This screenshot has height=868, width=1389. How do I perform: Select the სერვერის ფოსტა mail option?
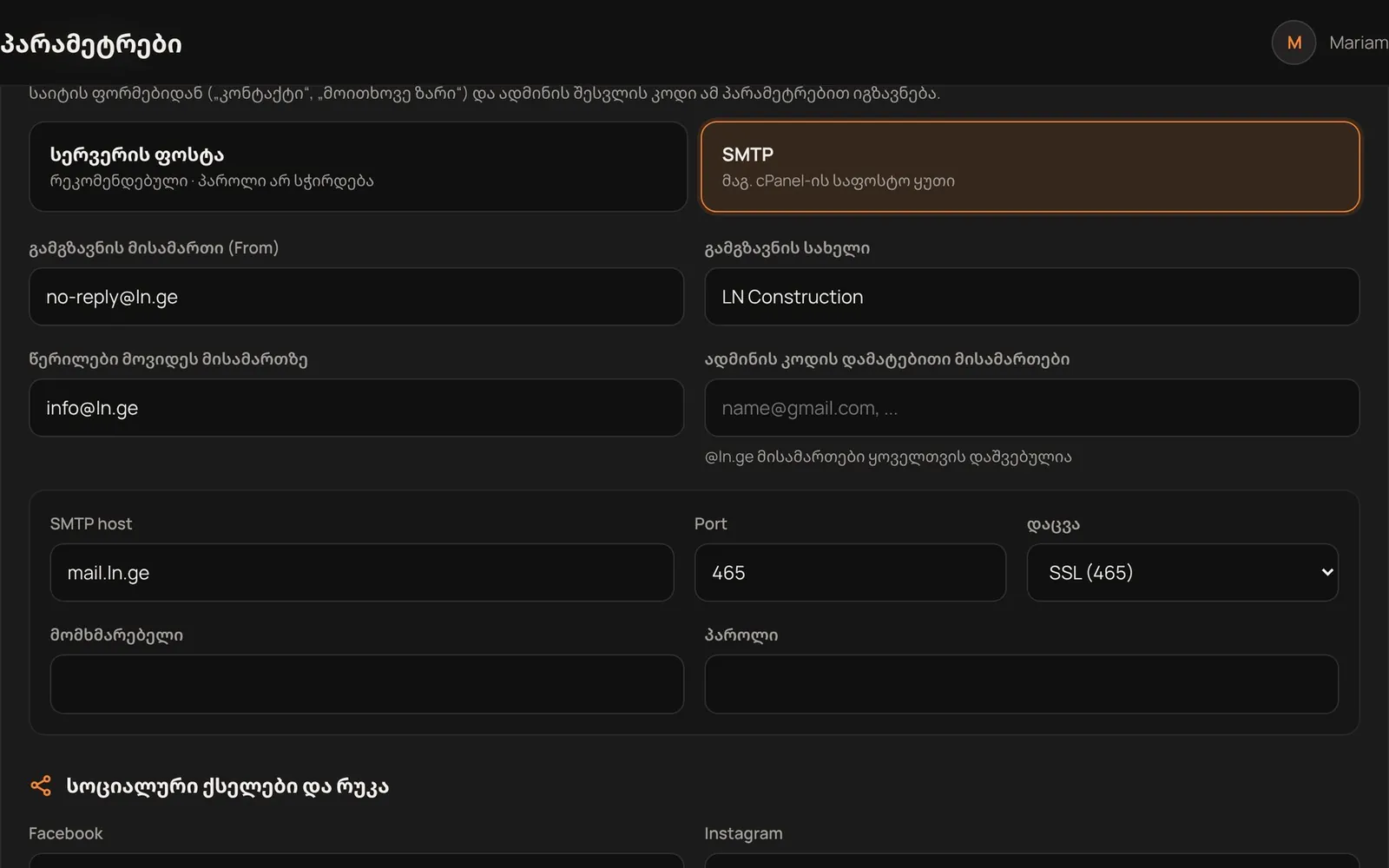[x=358, y=167]
